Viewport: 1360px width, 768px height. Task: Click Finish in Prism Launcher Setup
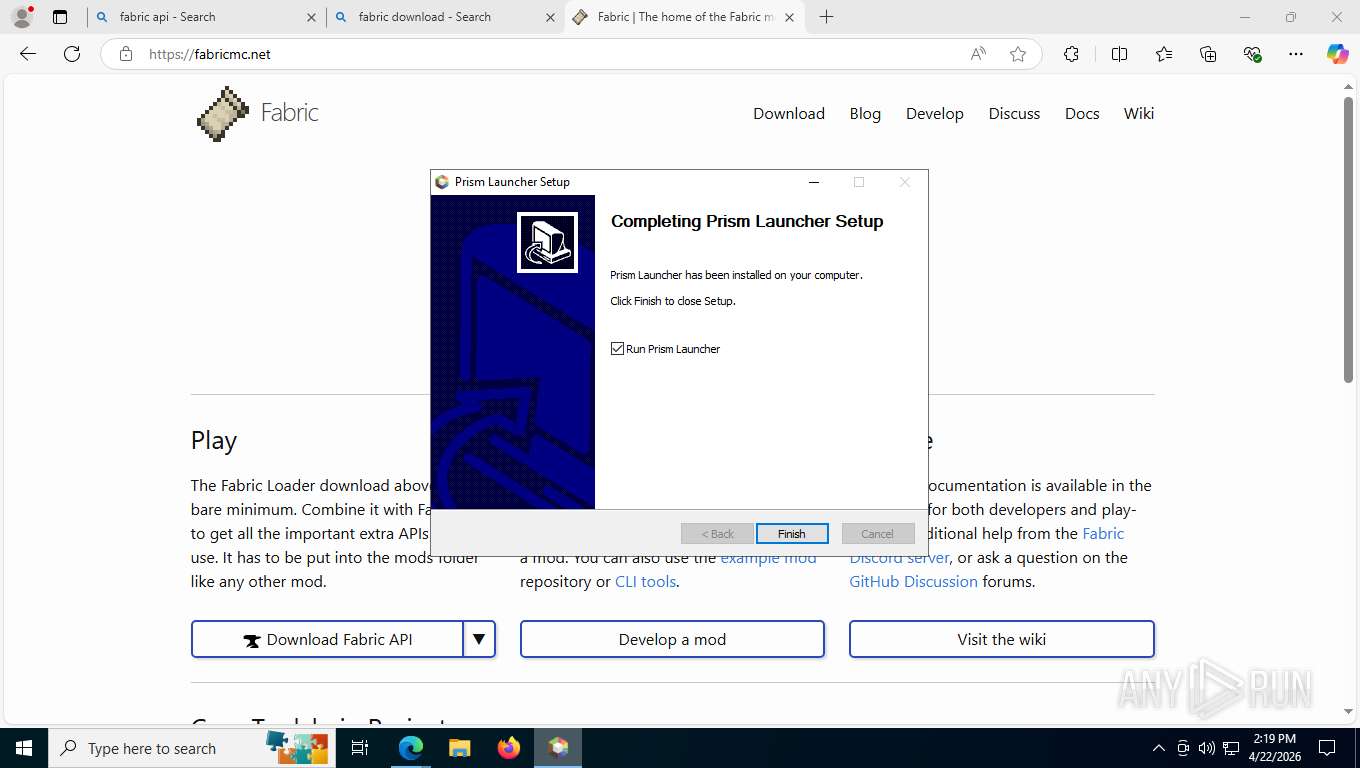coord(792,533)
